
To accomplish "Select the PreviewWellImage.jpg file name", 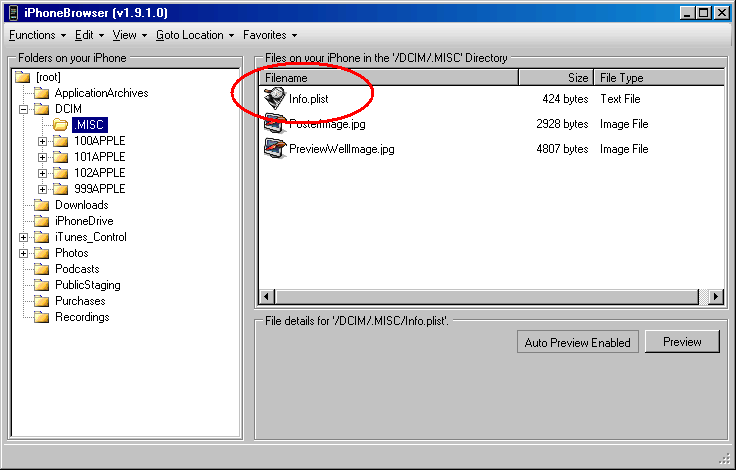I will point(342,149).
